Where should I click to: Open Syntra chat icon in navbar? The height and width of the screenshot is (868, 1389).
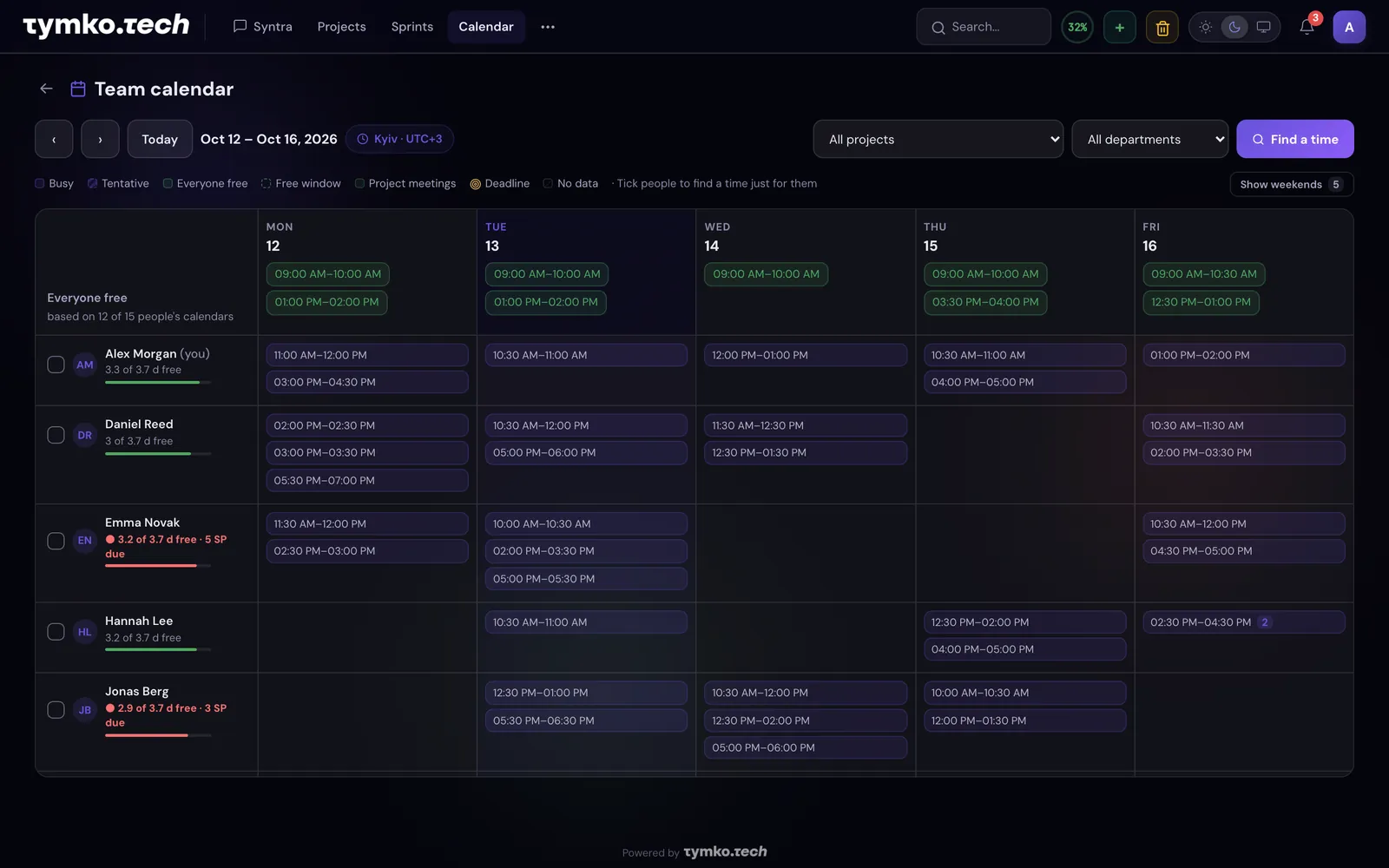[240, 26]
